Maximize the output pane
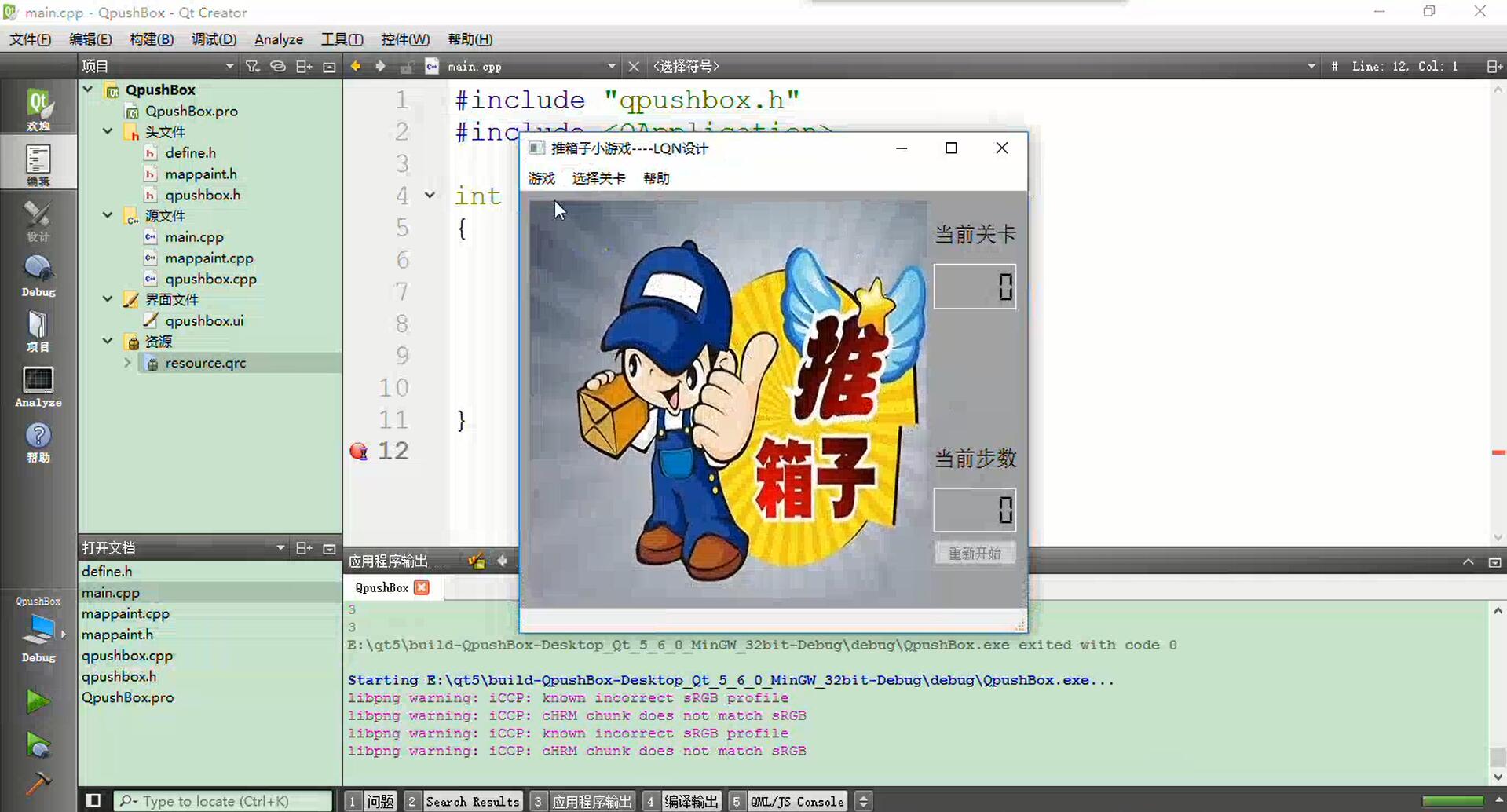1507x812 pixels. 1494,561
